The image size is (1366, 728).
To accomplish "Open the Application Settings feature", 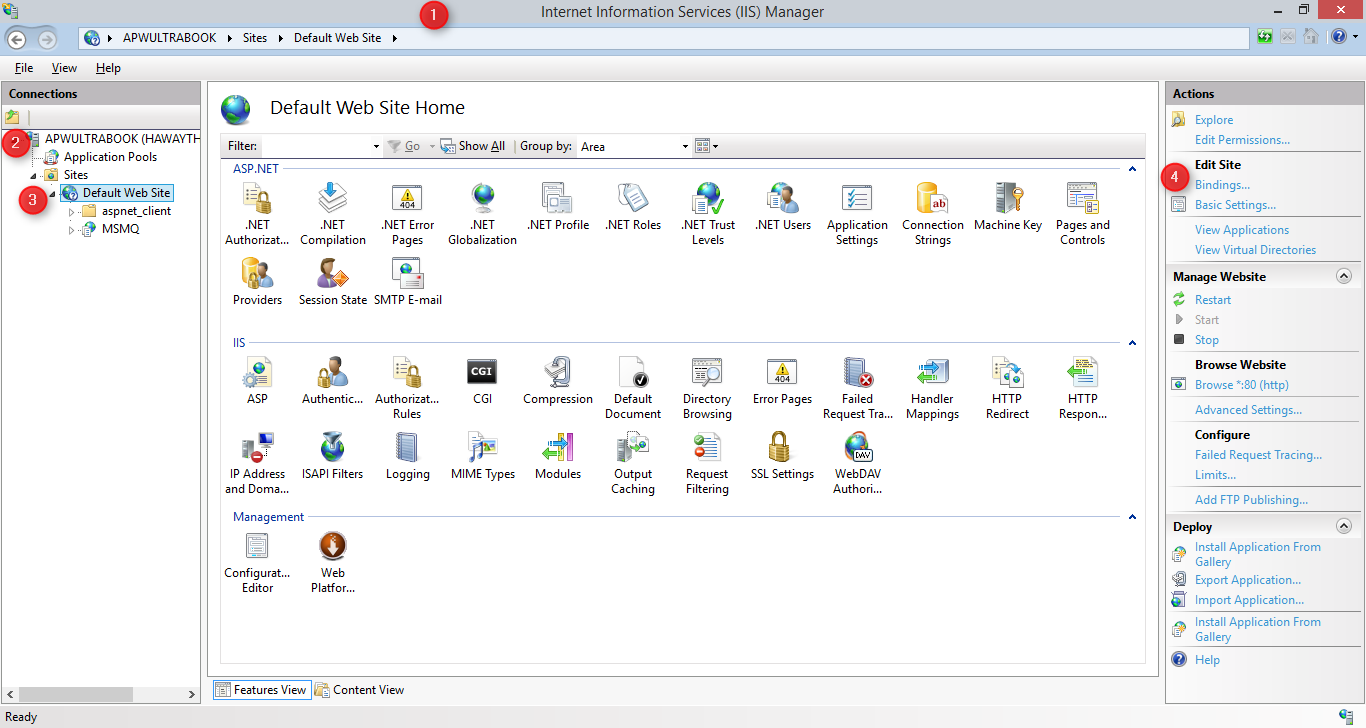I will coord(857,214).
